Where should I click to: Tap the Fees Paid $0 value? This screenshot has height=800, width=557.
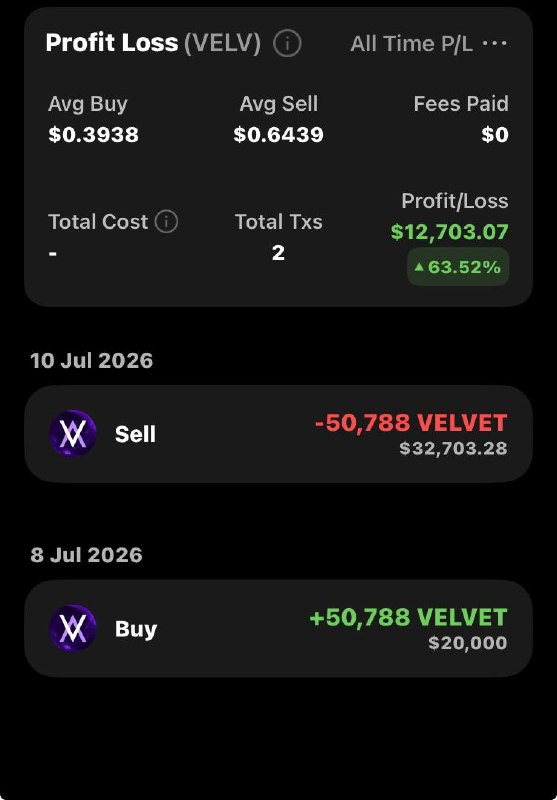click(x=495, y=135)
